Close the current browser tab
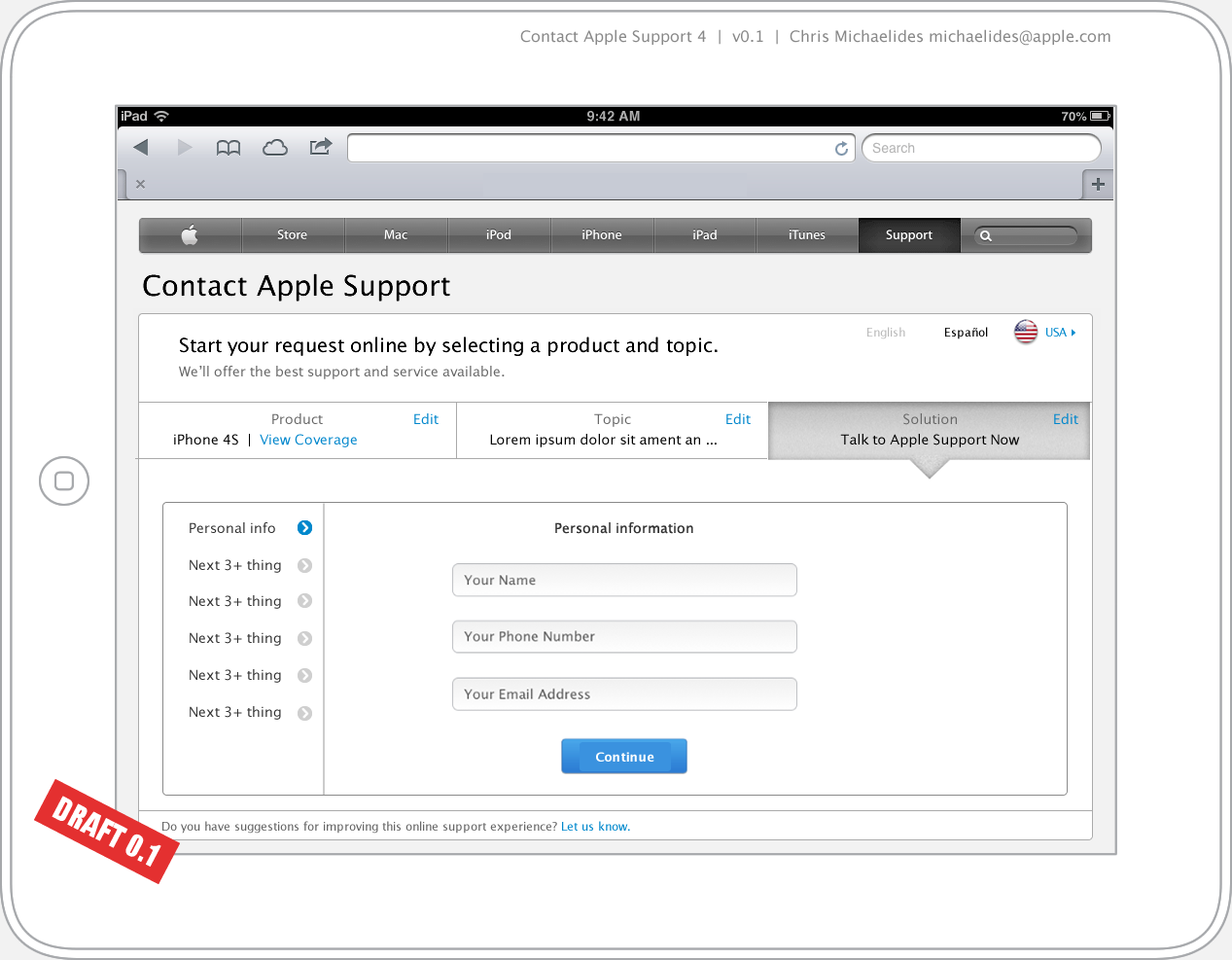The height and width of the screenshot is (960, 1232). click(x=141, y=184)
